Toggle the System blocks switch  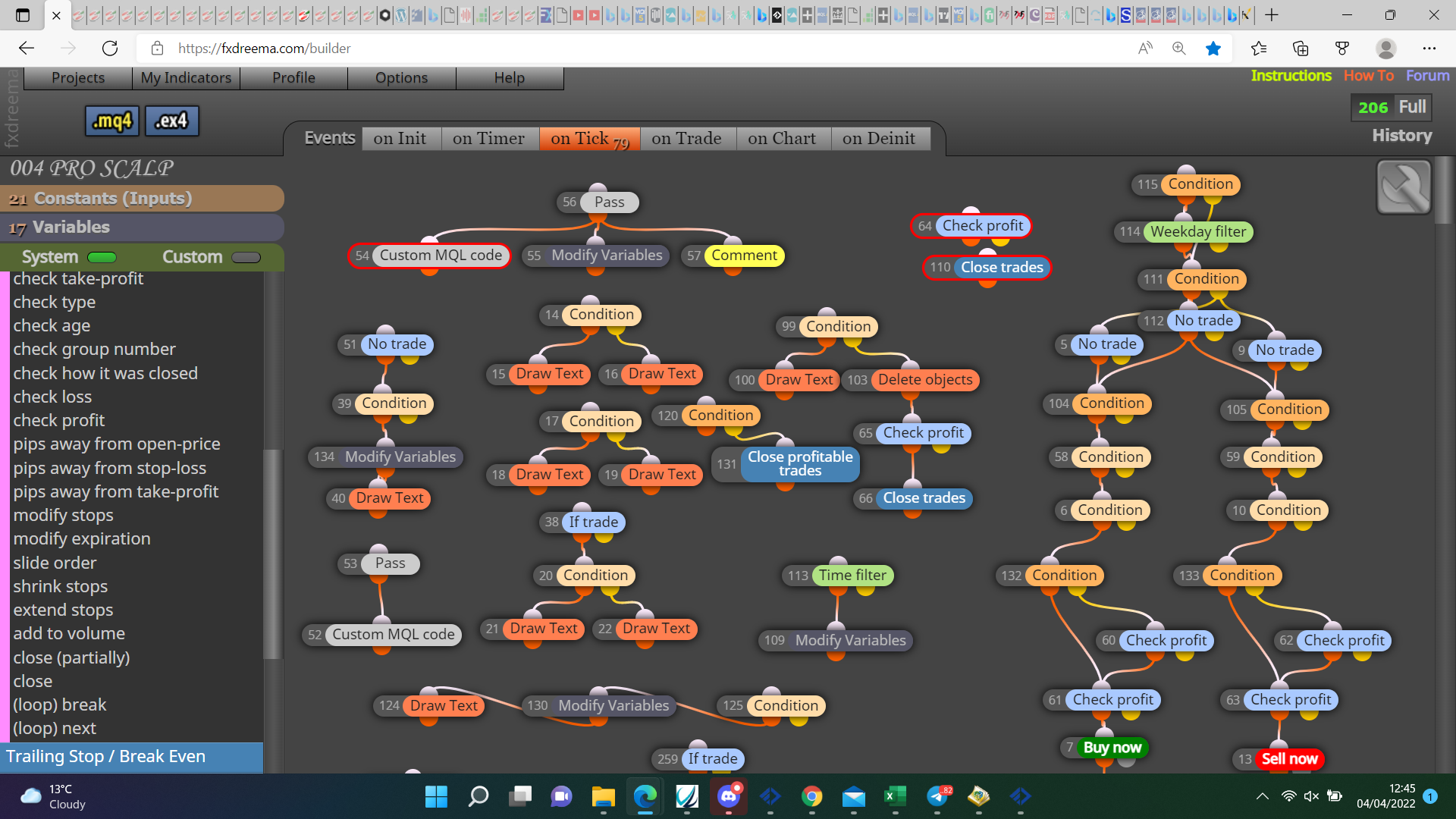pos(102,257)
